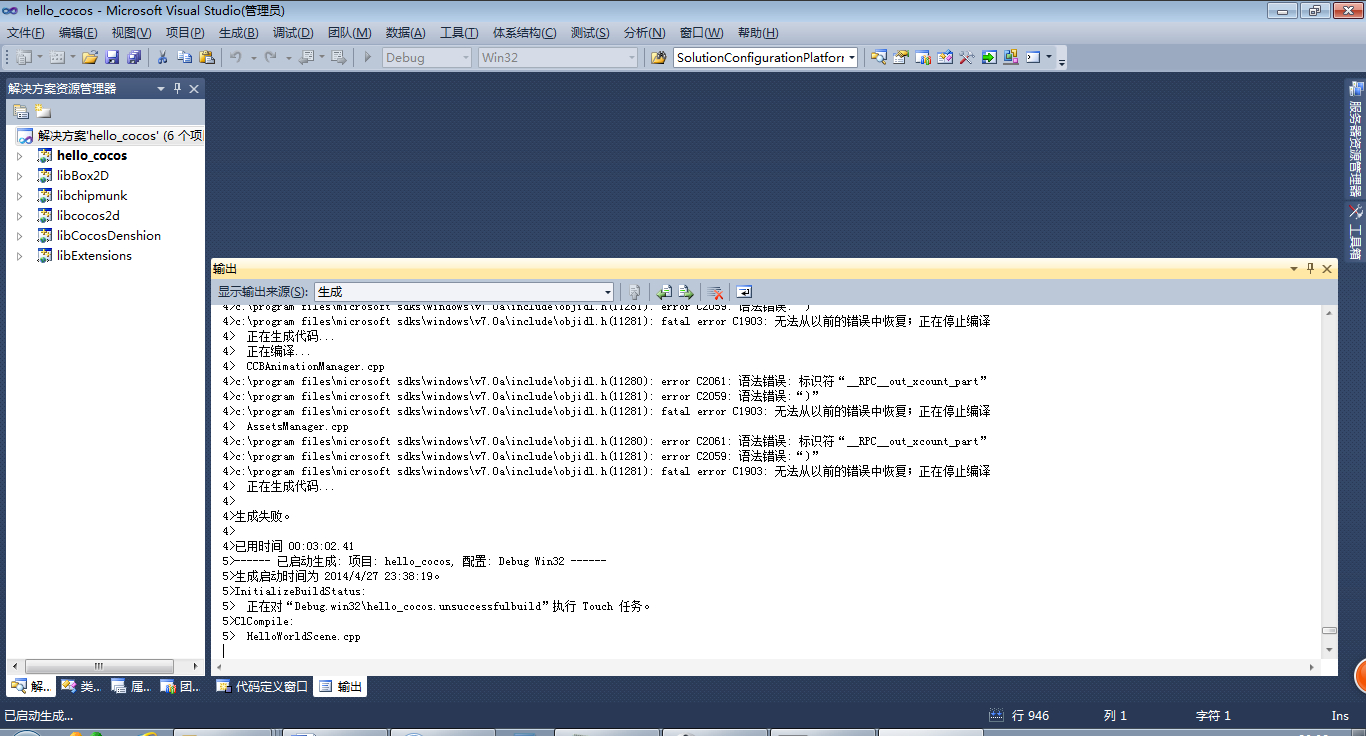Image resolution: width=1366 pixels, height=736 pixels.
Task: Click the green-arrow Start Page icon
Action: click(x=989, y=57)
